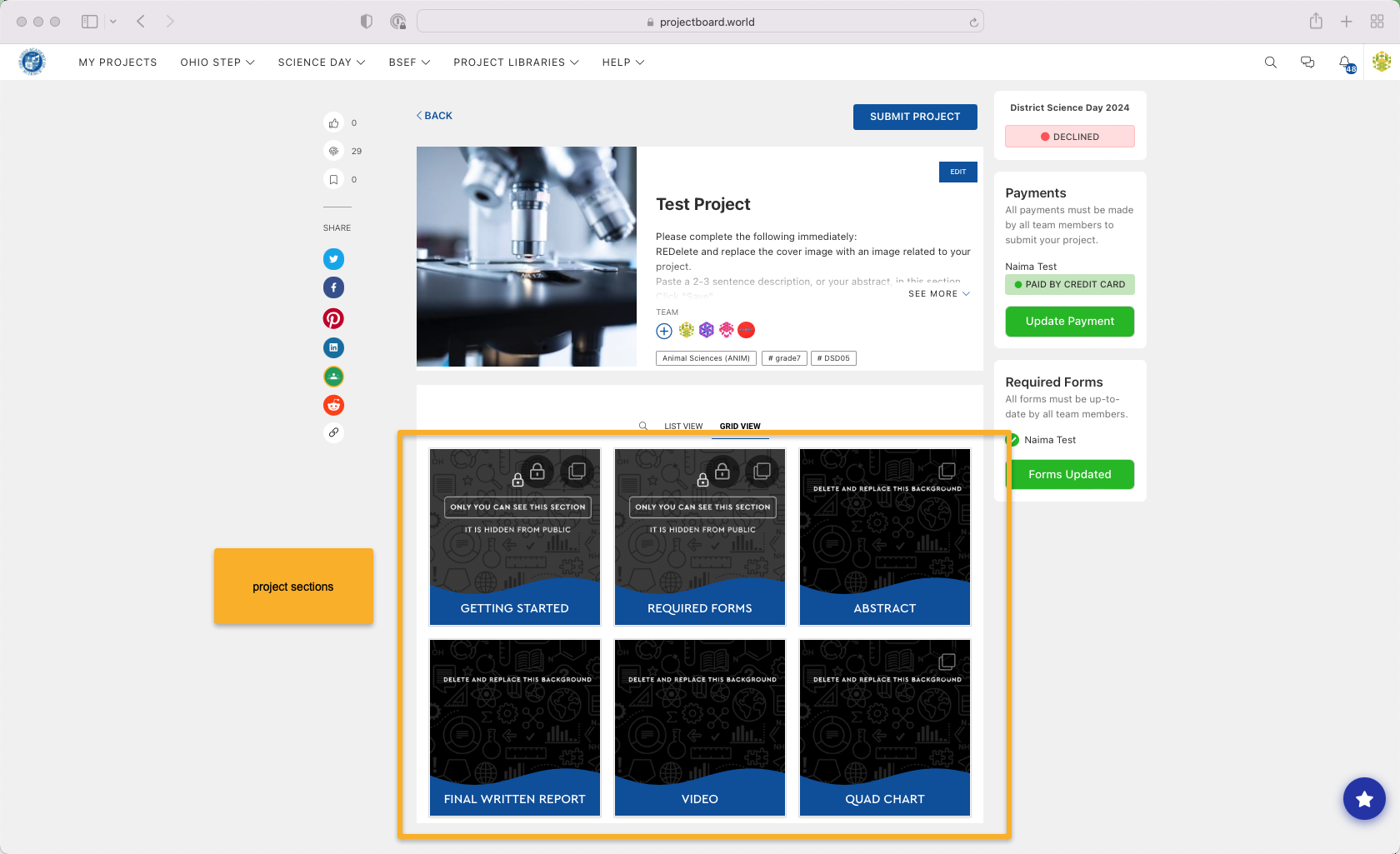Add a team member with plus icon

(664, 331)
